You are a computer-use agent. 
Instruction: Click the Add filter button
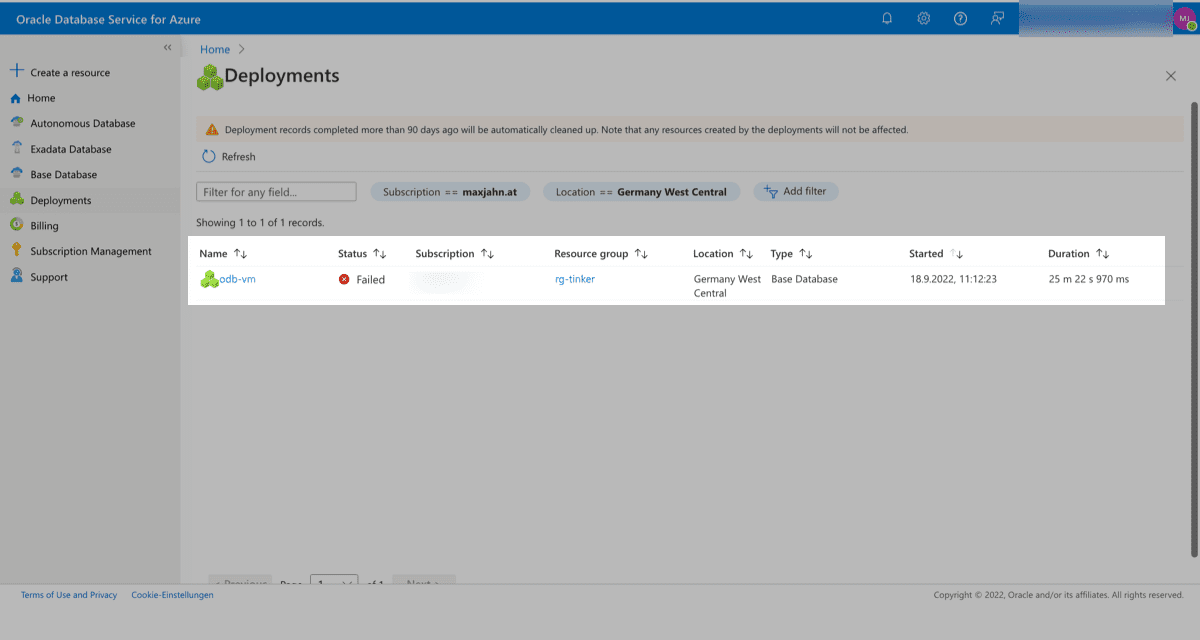click(x=796, y=191)
